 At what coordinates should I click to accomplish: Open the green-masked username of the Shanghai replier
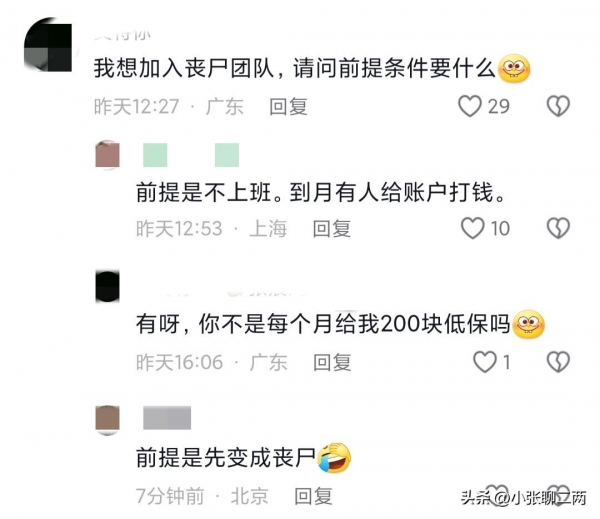pyautogui.click(x=191, y=155)
